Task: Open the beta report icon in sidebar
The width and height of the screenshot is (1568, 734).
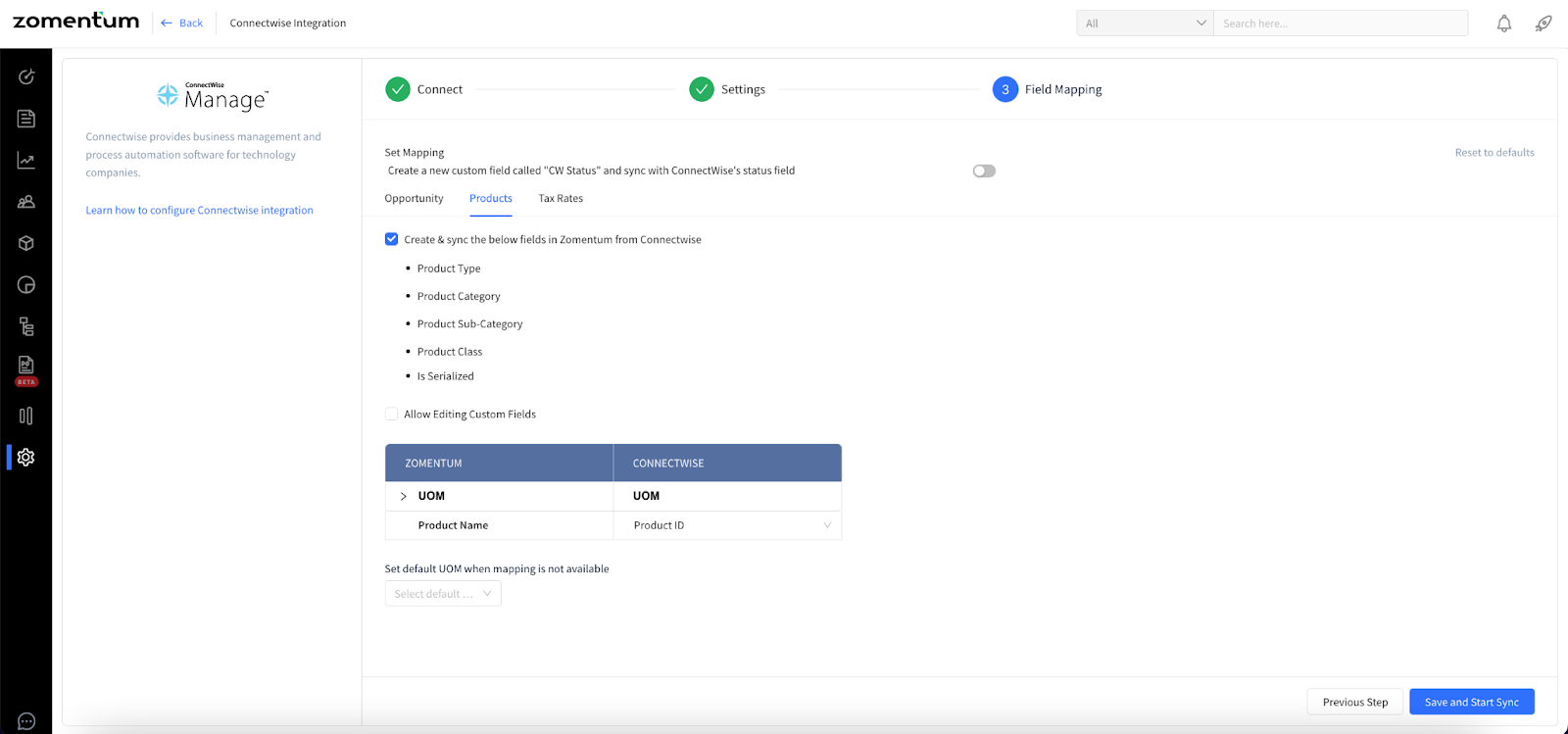Action: coord(26,370)
